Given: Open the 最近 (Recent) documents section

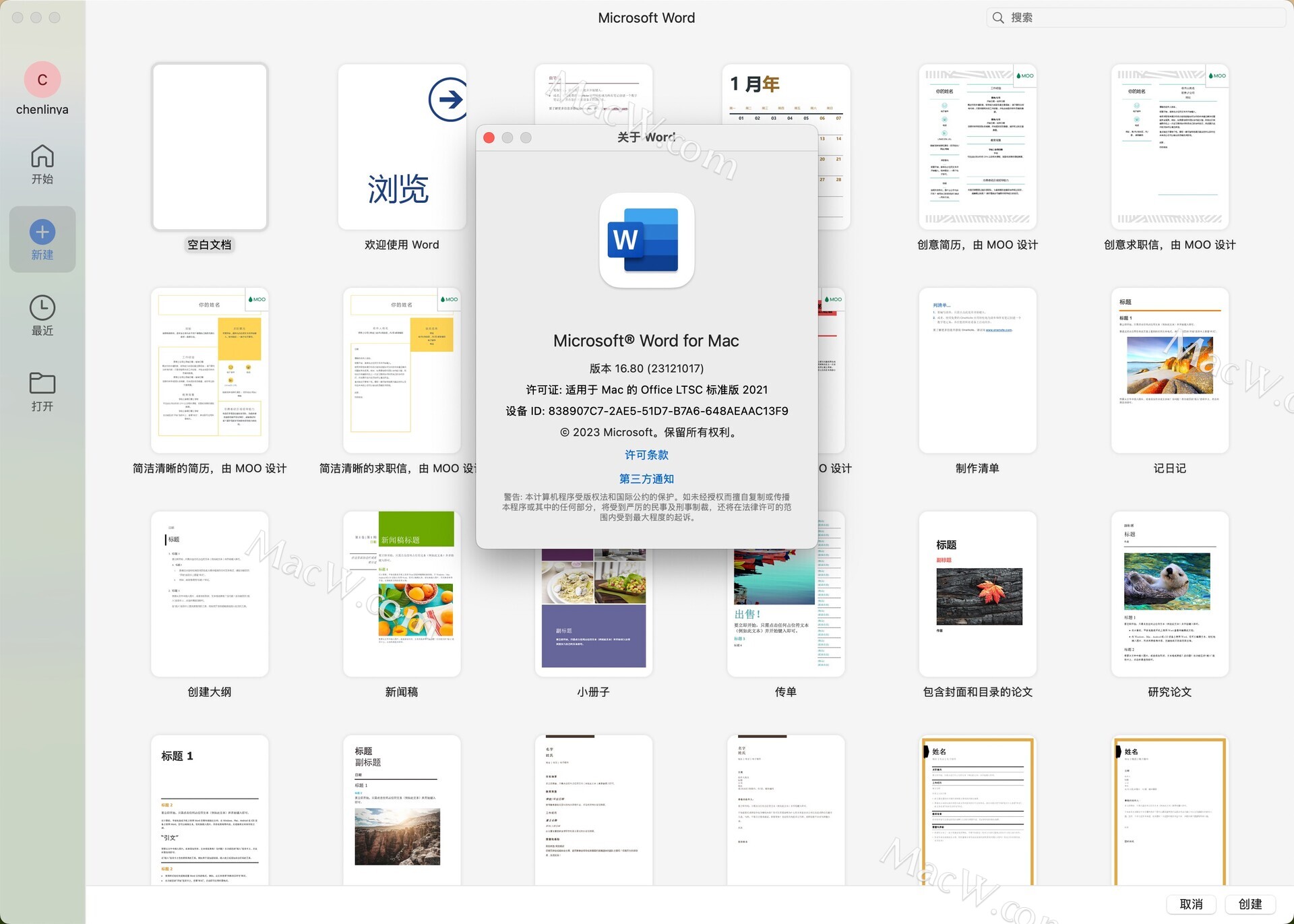Looking at the screenshot, I should (42, 315).
